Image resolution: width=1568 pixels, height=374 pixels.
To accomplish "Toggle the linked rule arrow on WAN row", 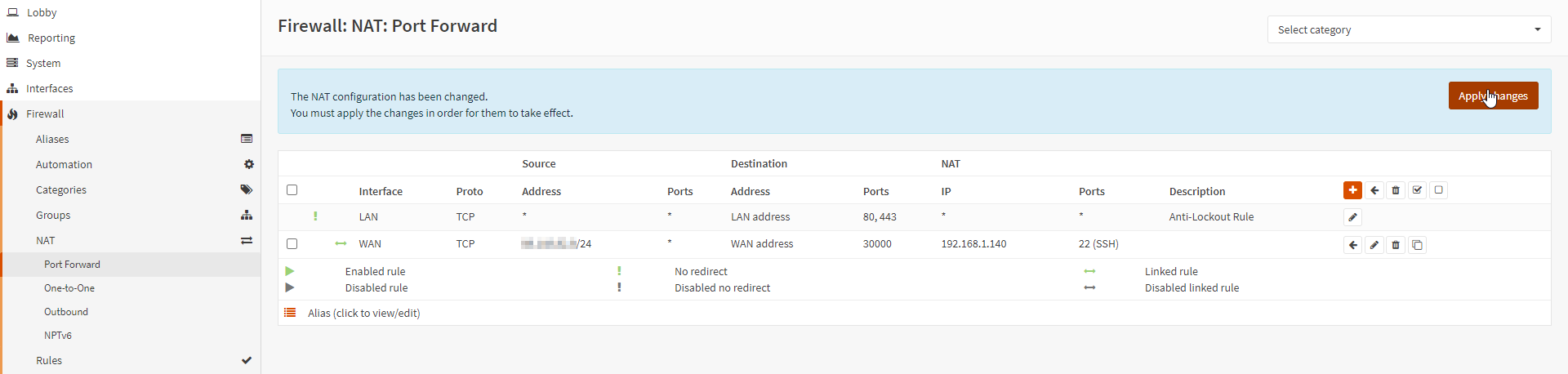I will [x=341, y=243].
